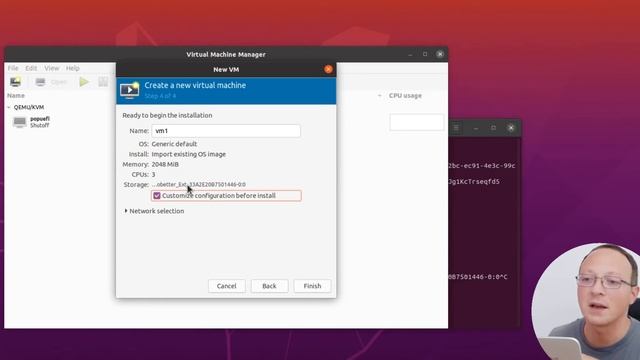Click the '2048 MiB' memory value

[165, 164]
